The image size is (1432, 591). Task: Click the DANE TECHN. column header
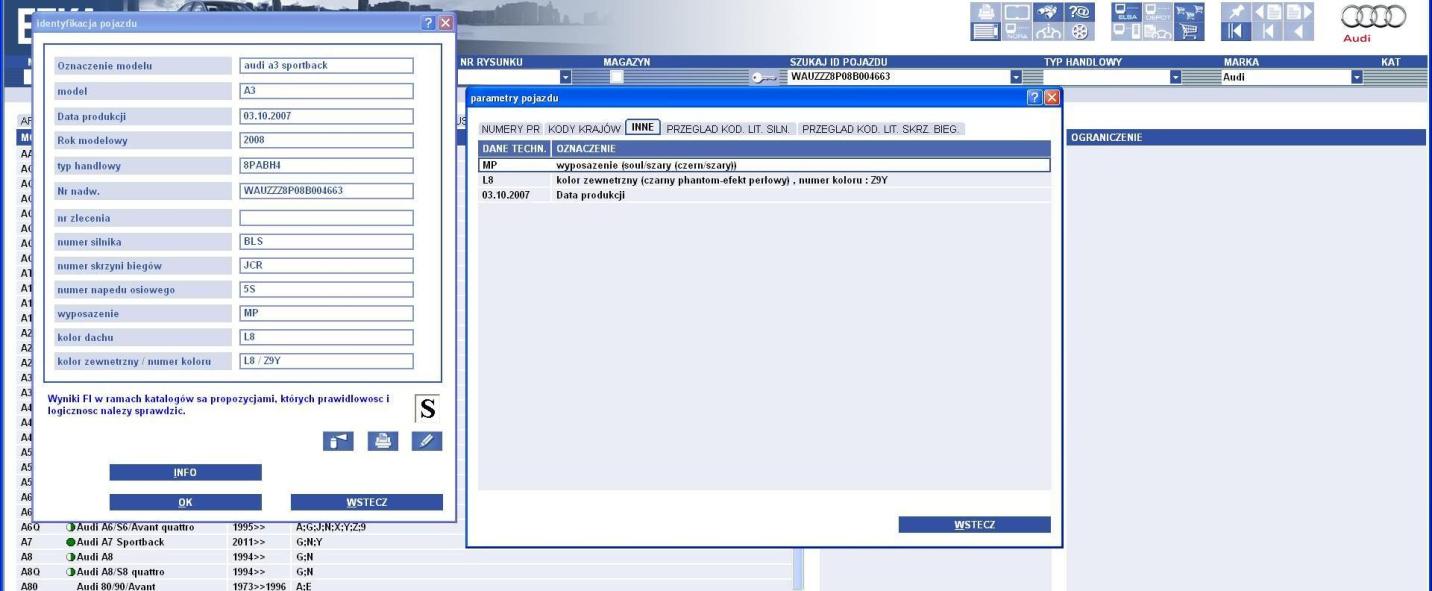click(x=514, y=148)
